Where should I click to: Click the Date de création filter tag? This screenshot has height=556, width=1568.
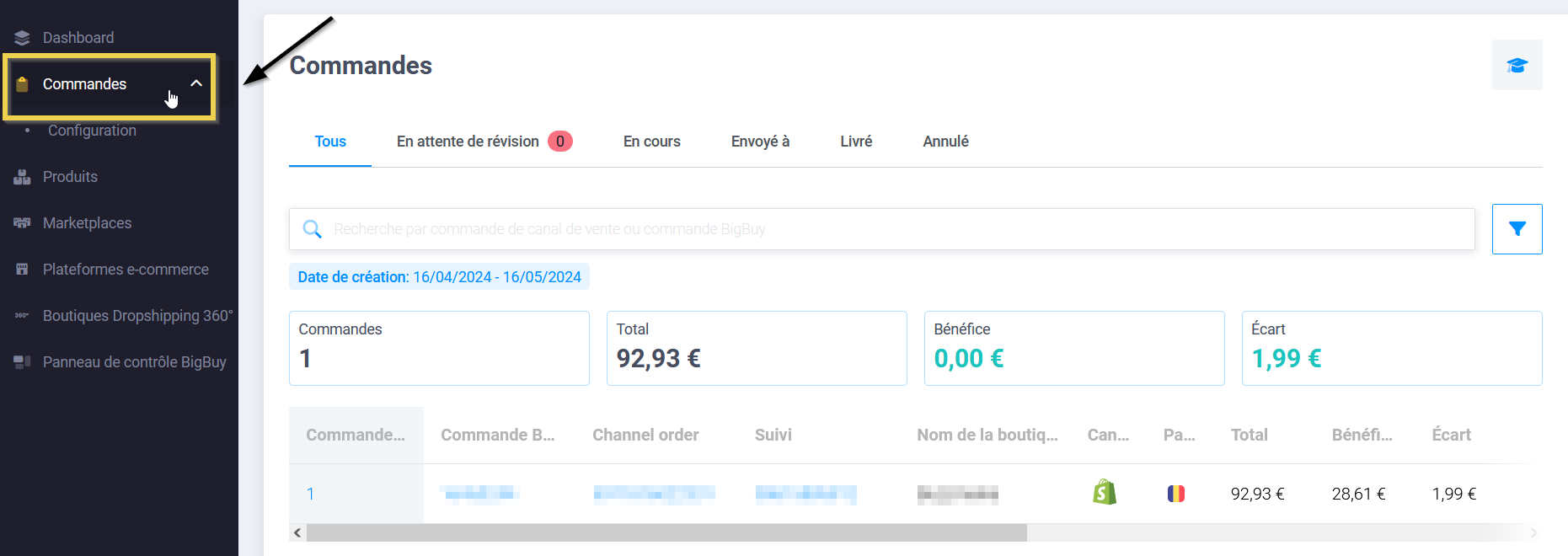click(439, 277)
